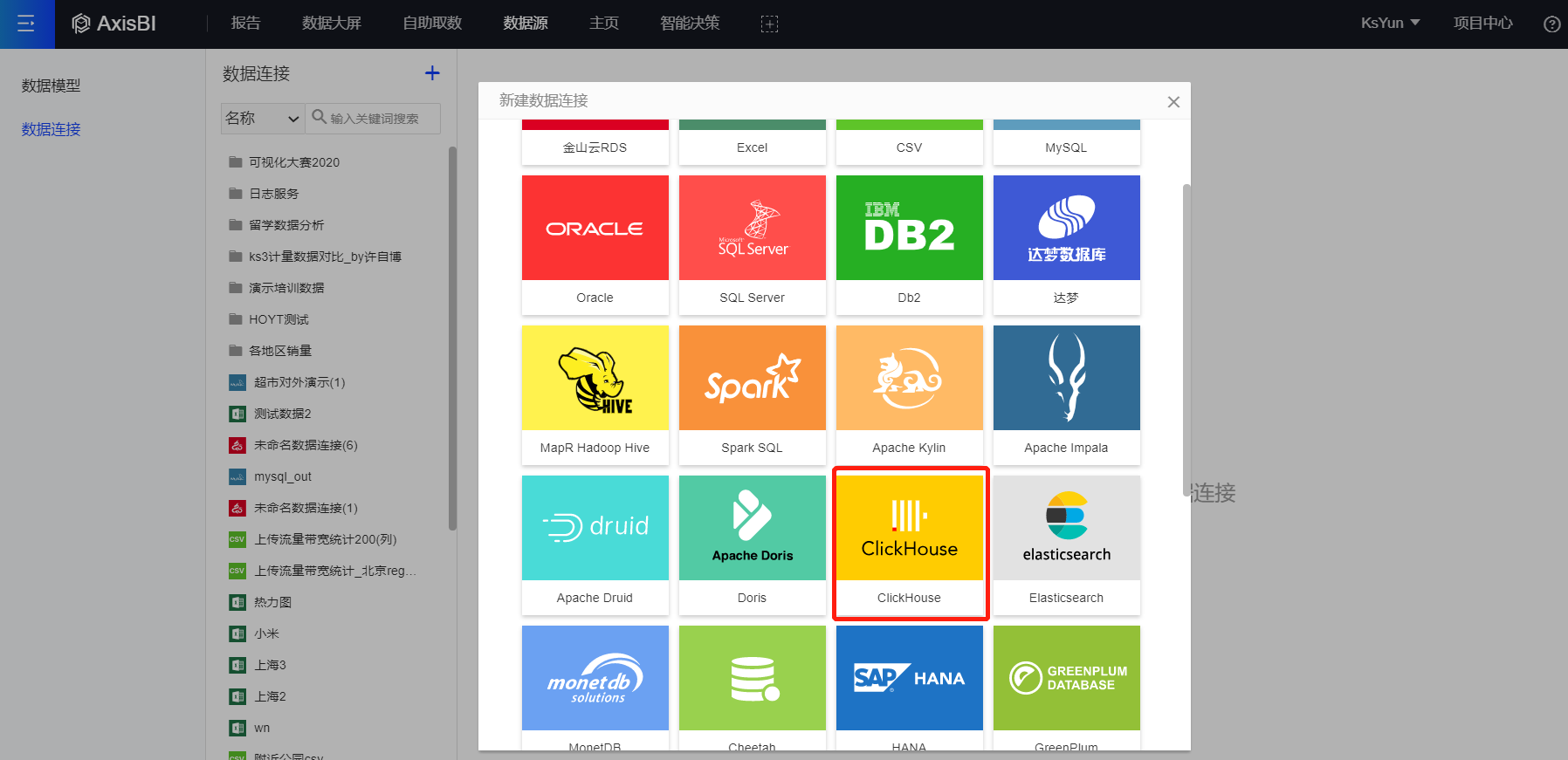Image resolution: width=1568 pixels, height=760 pixels.
Task: Select 数据模型 in left sidebar
Action: click(52, 86)
